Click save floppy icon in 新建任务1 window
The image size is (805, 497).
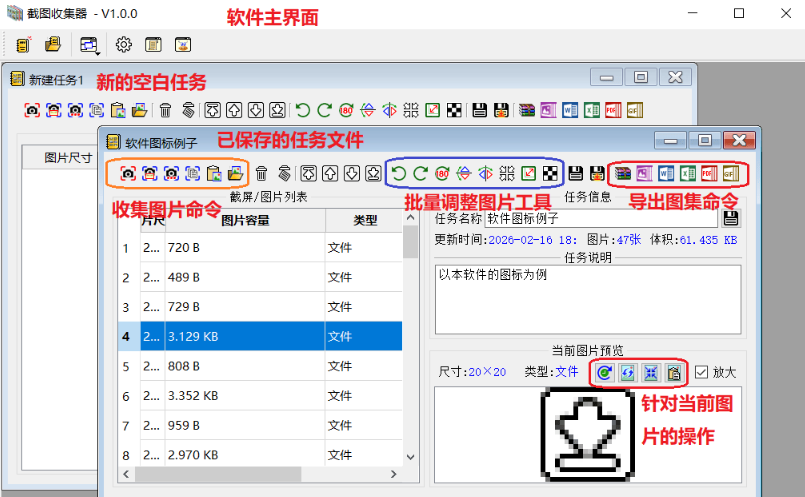click(x=480, y=110)
